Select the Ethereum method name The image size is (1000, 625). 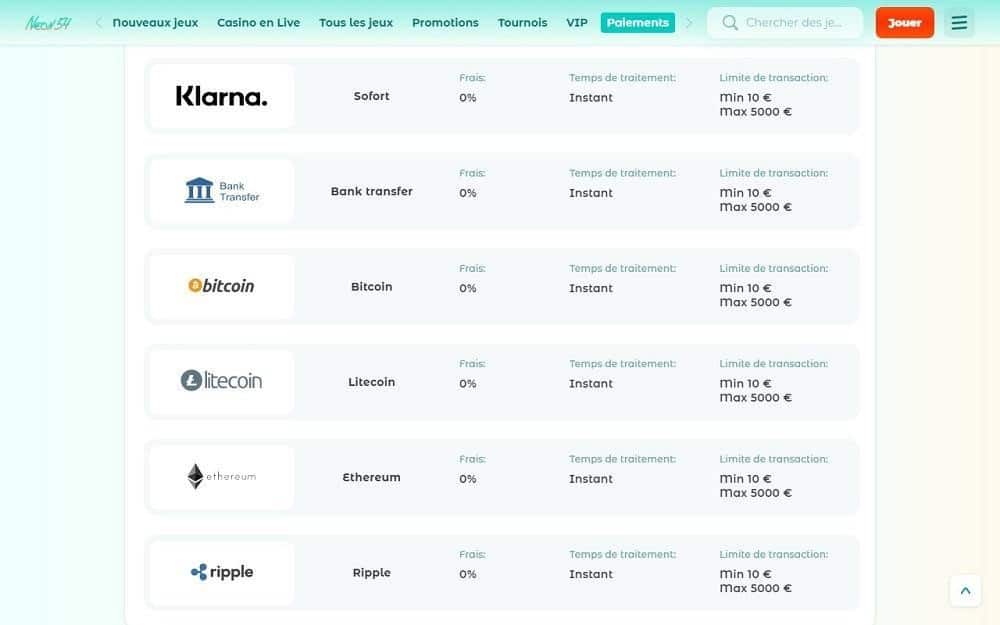tap(371, 478)
